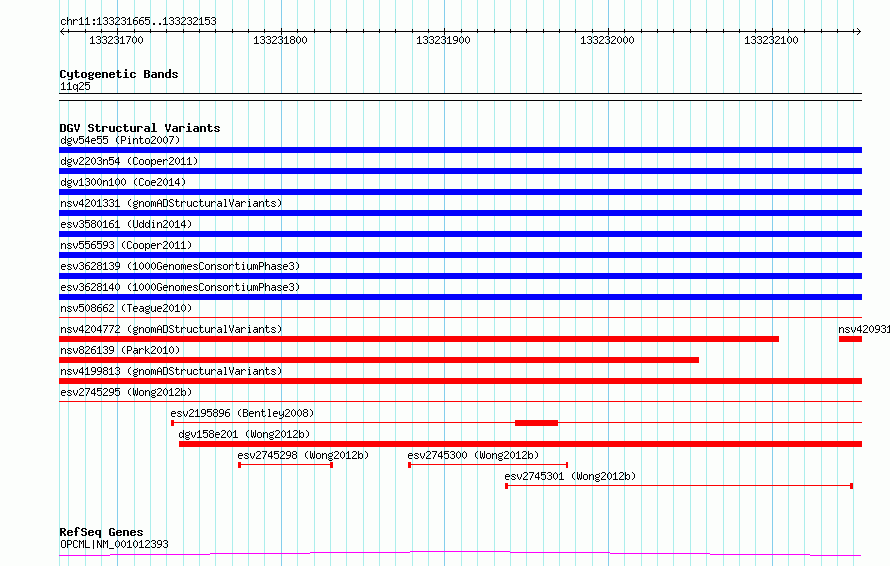Click the thin red line under esv2745295

[x=460, y=401]
